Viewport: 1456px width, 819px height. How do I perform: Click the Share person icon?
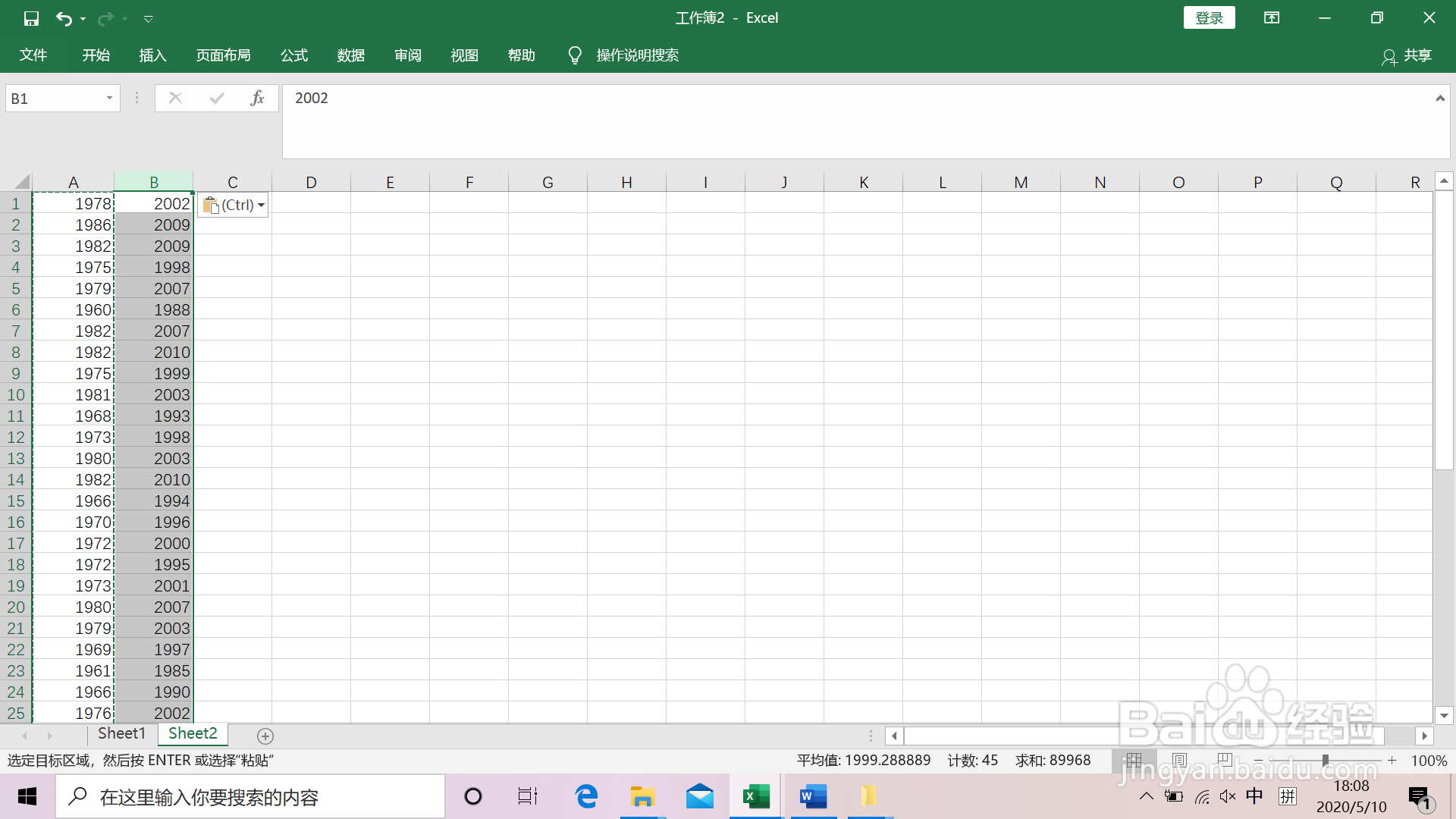pos(1389,56)
